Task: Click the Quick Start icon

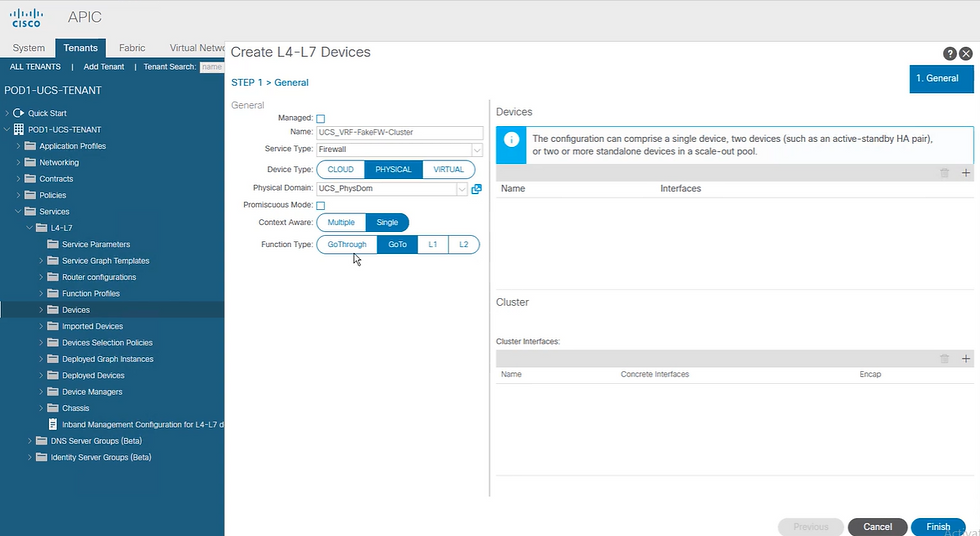Action: pos(18,113)
